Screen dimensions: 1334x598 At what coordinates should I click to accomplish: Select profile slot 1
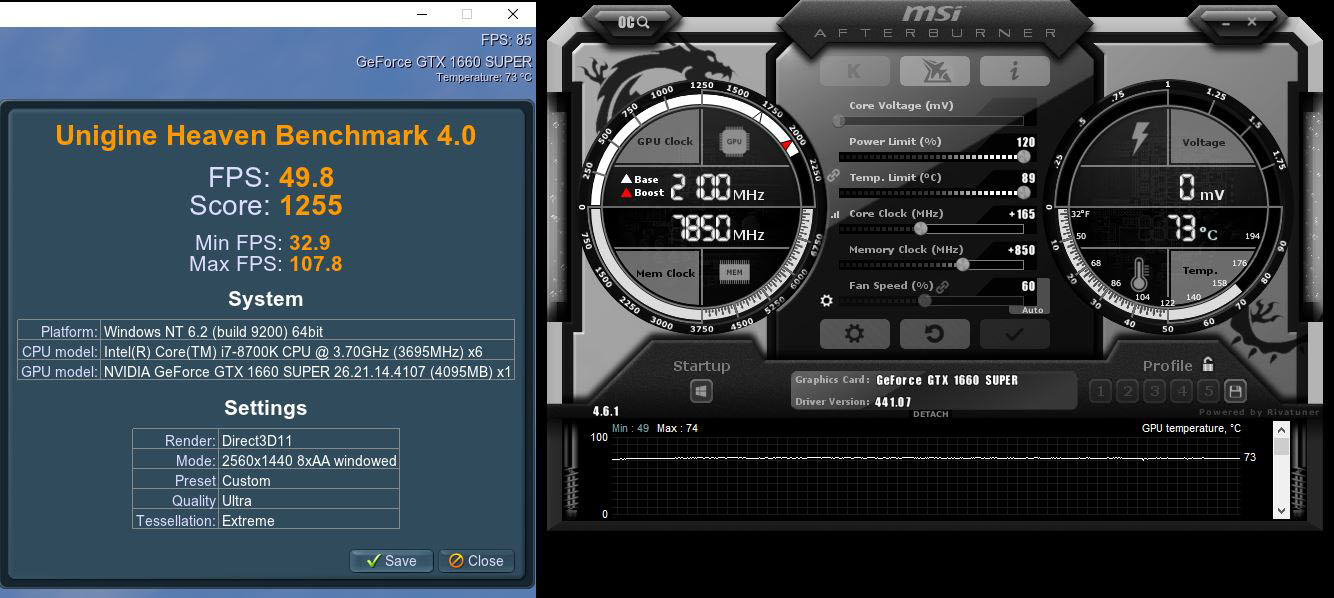[x=1100, y=391]
